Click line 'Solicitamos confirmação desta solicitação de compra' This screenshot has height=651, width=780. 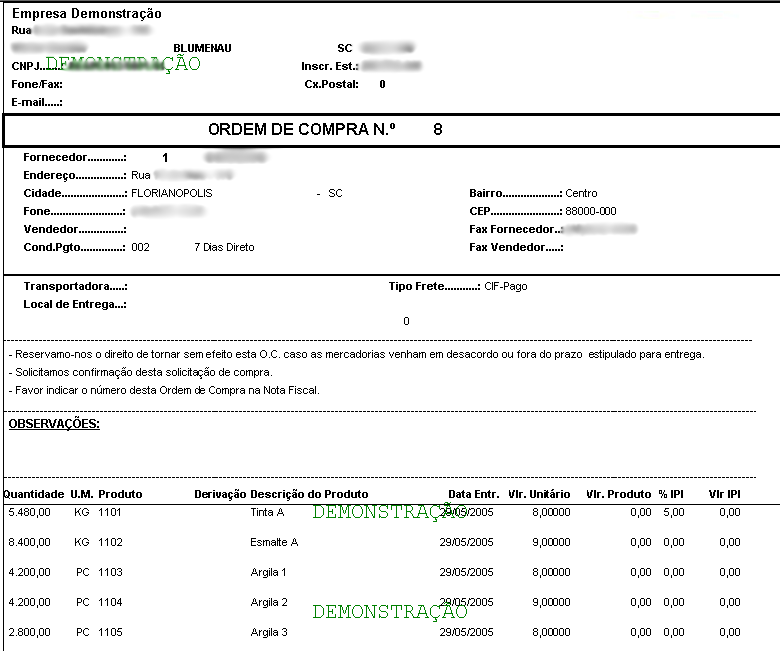point(141,372)
